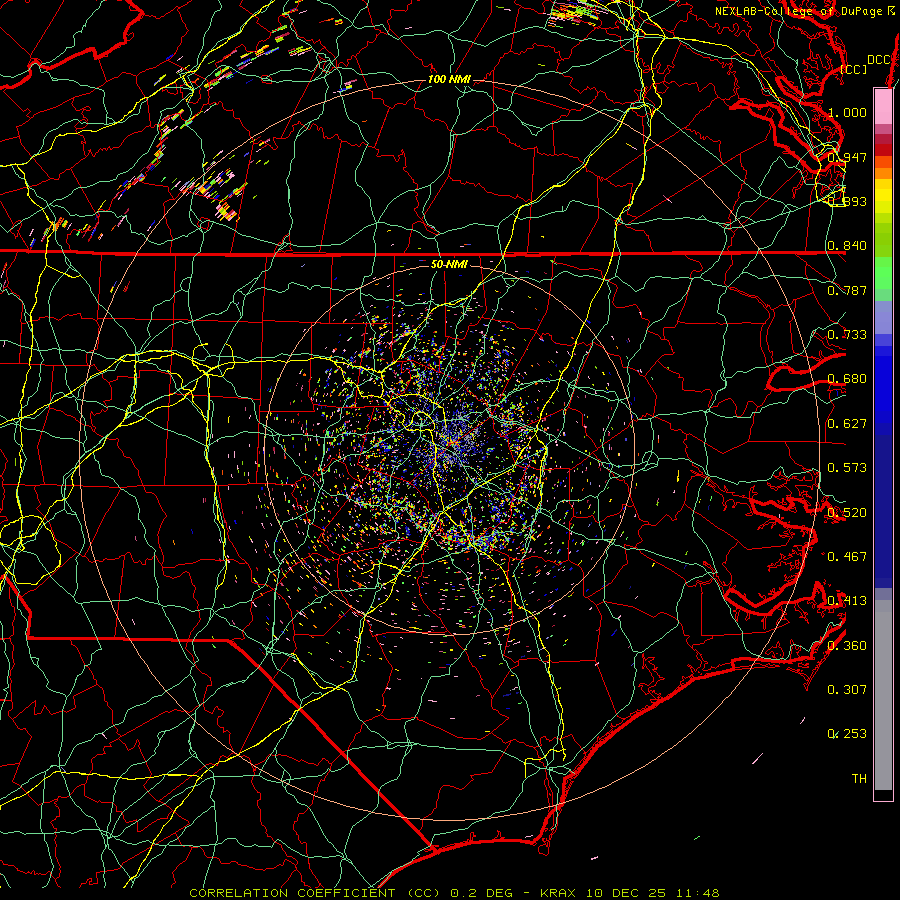Pick the gray segment of the color bar
This screenshot has height=900, width=900.
883,695
